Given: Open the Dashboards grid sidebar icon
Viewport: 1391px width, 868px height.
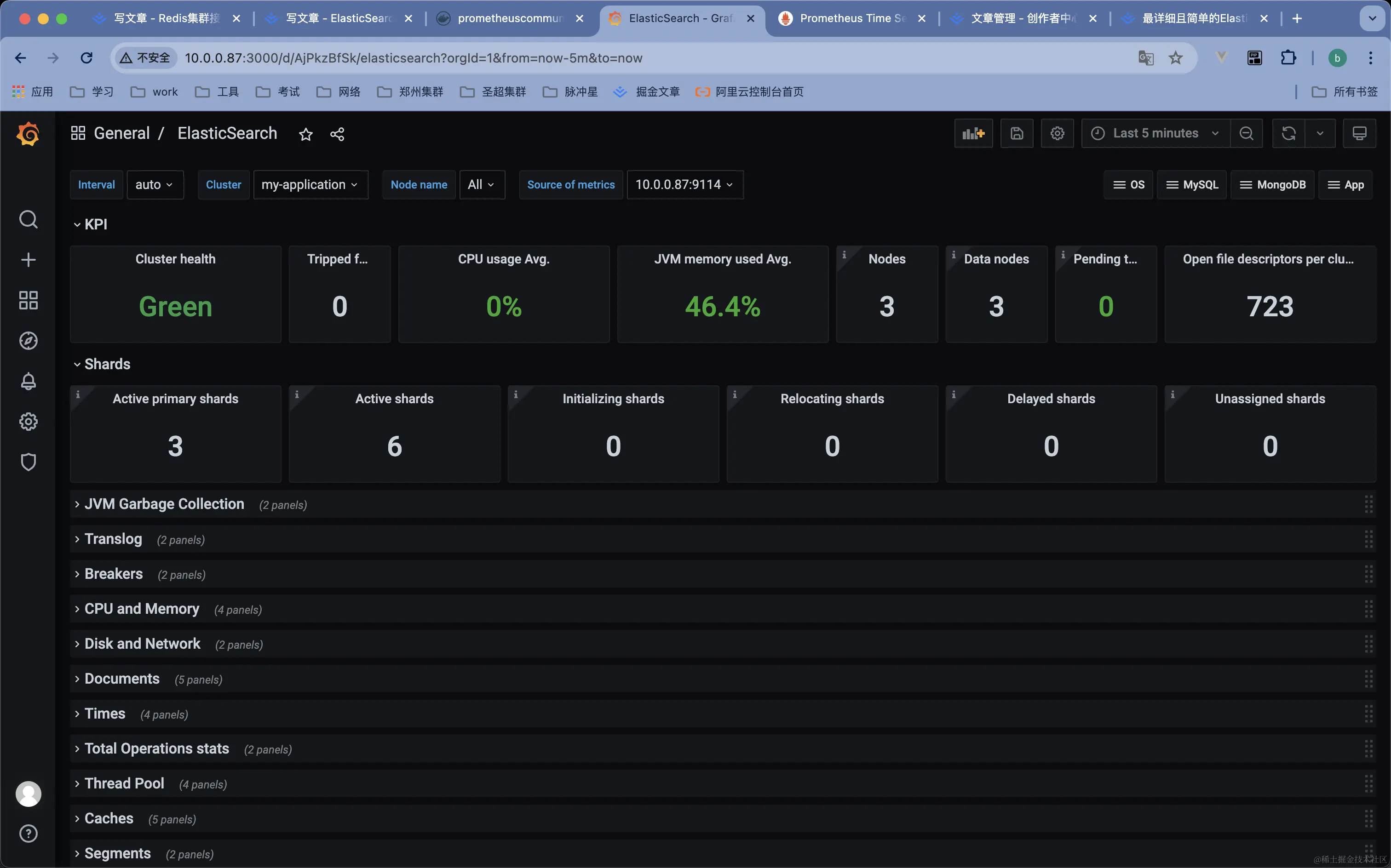Looking at the screenshot, I should click(28, 300).
